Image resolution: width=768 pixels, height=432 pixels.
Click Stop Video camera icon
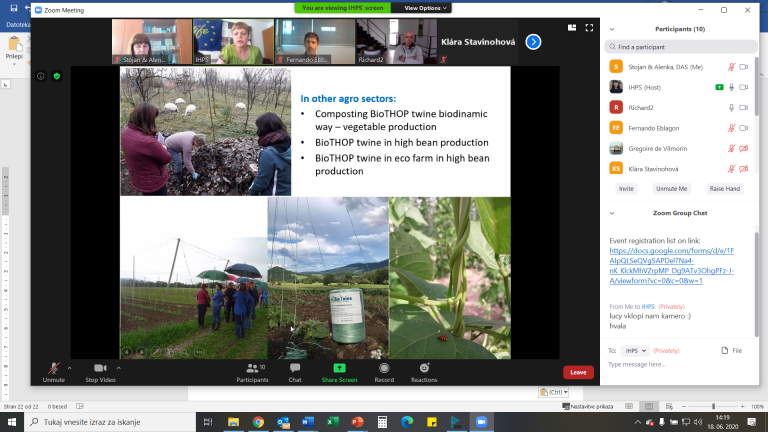click(100, 368)
